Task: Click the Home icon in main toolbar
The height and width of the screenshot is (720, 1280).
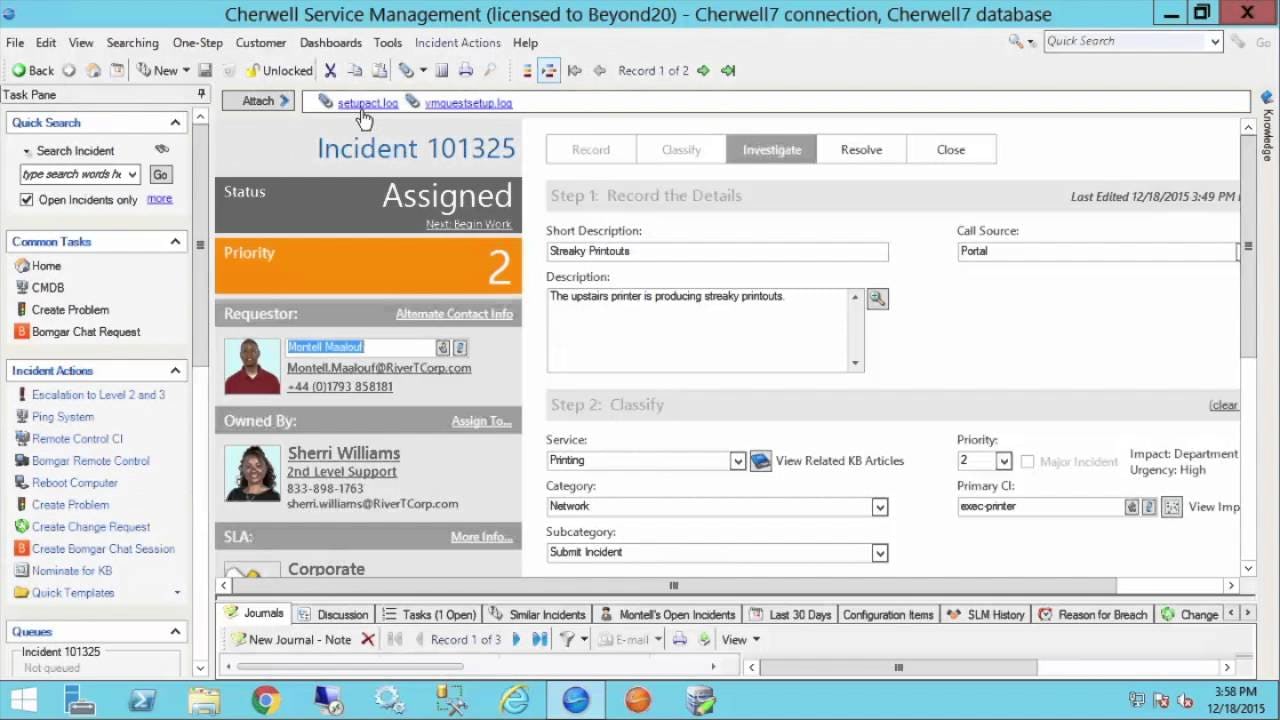Action: [x=93, y=71]
